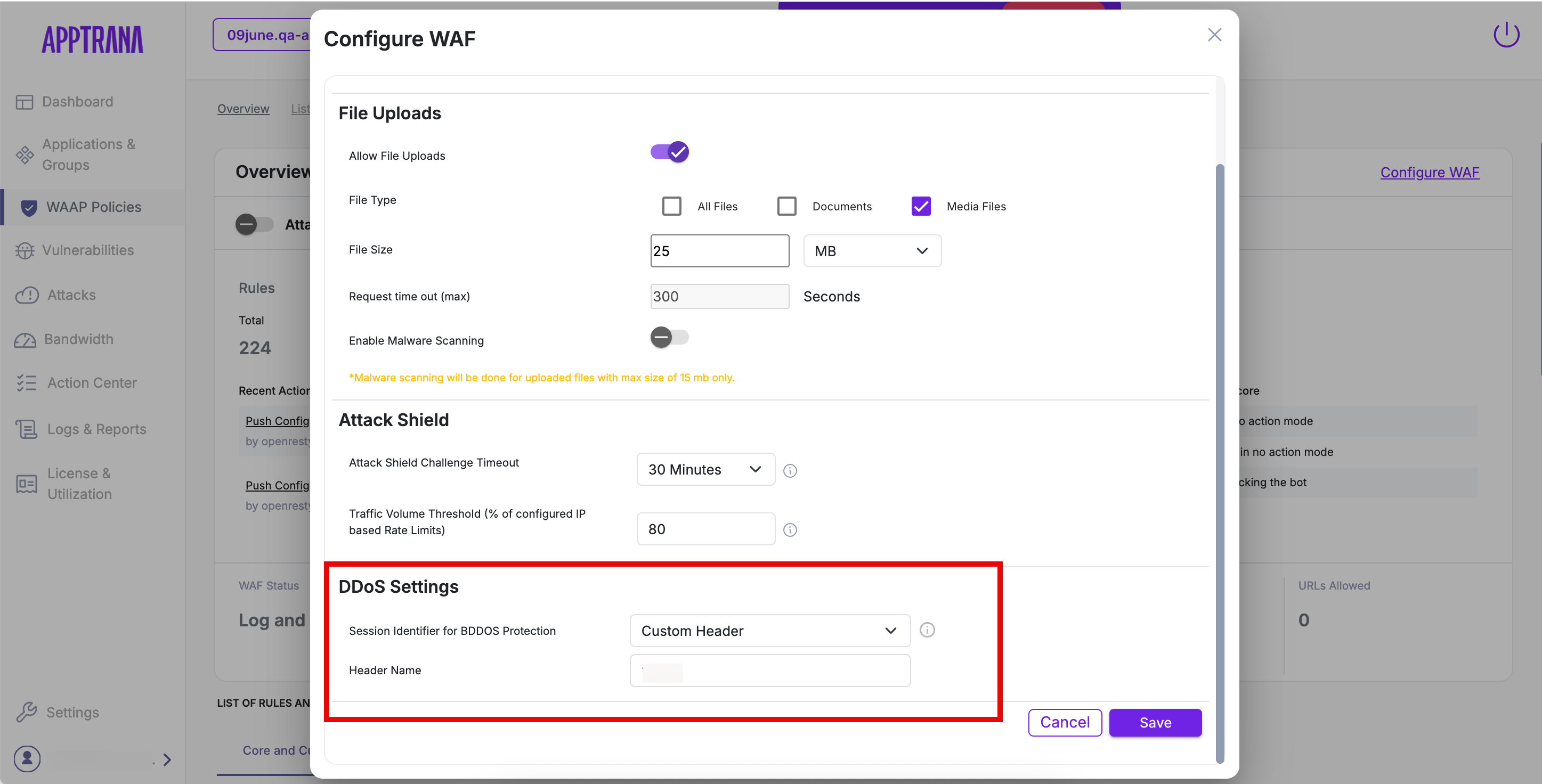
Task: Enable the Malware Scanning toggle
Action: coord(669,338)
